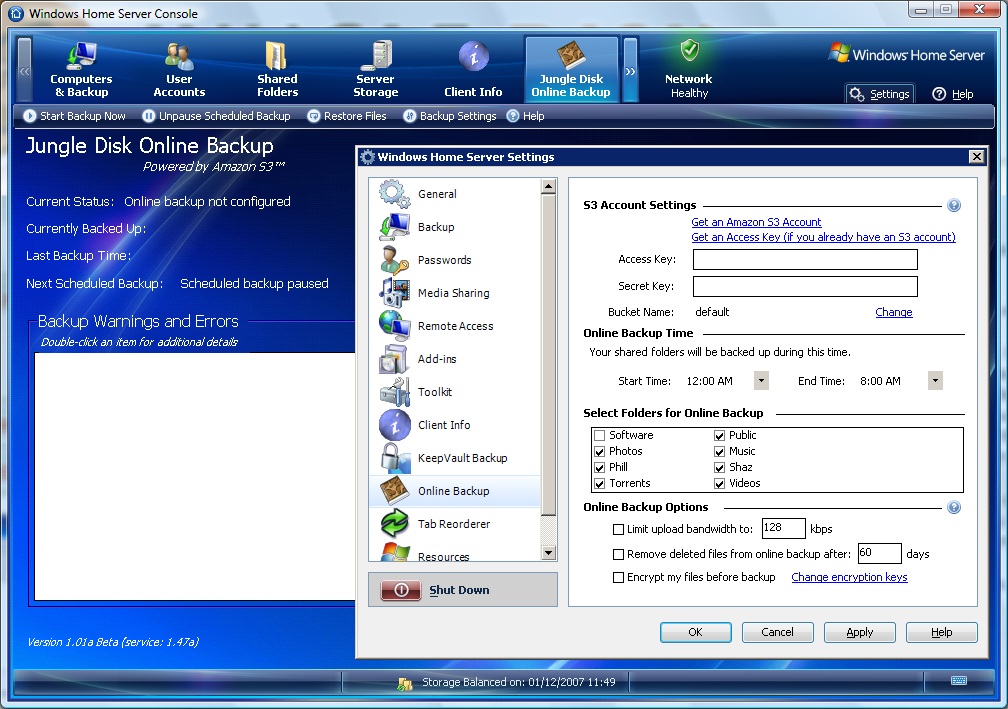Uncheck the Videos folder checkbox
This screenshot has height=709, width=1008.
(x=719, y=483)
